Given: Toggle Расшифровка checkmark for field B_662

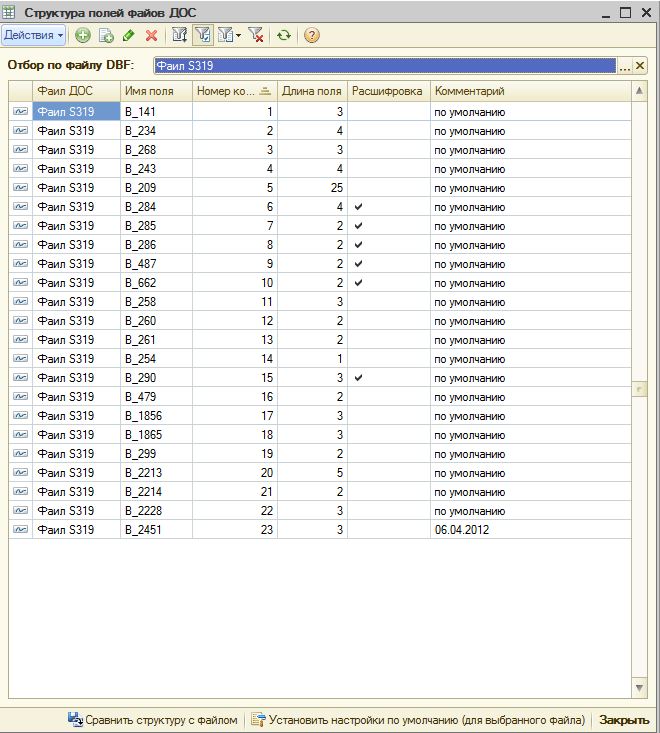Looking at the screenshot, I should click(358, 283).
